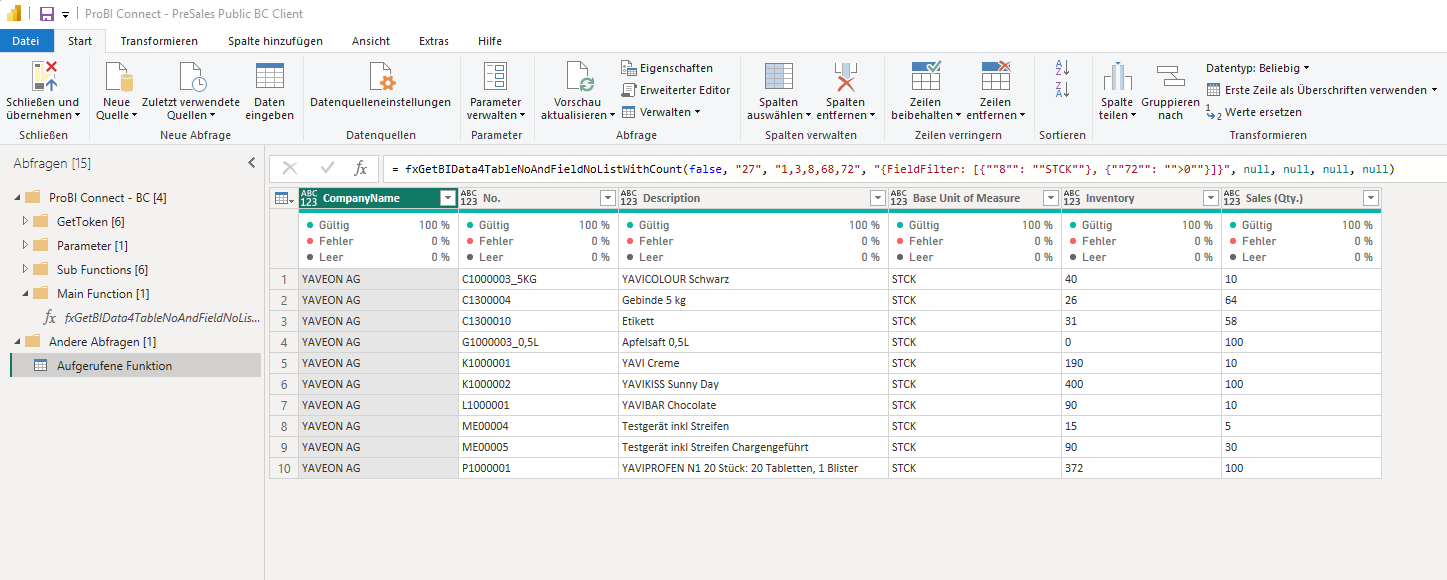Open the No. column filter dropdown
This screenshot has height=580, width=1447.
(x=607, y=198)
